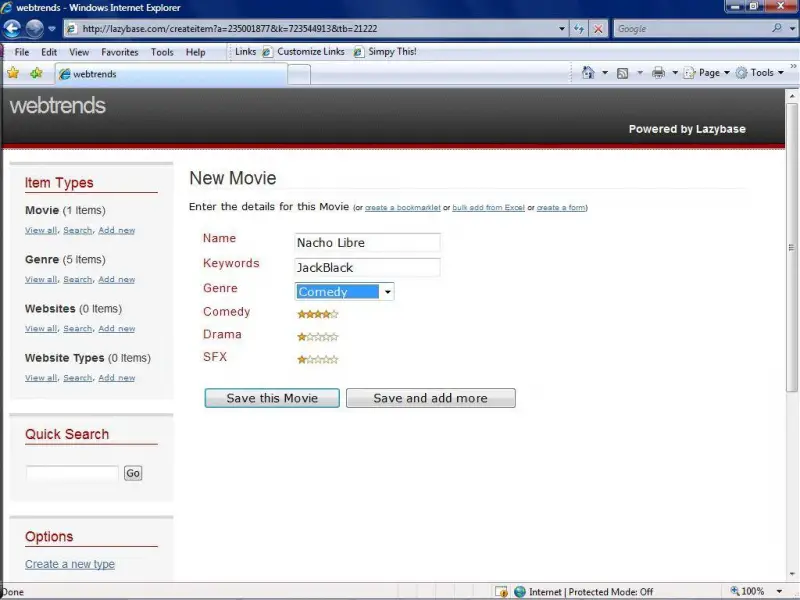
Task: Expand the address bar URL dropdown
Action: pos(562,29)
